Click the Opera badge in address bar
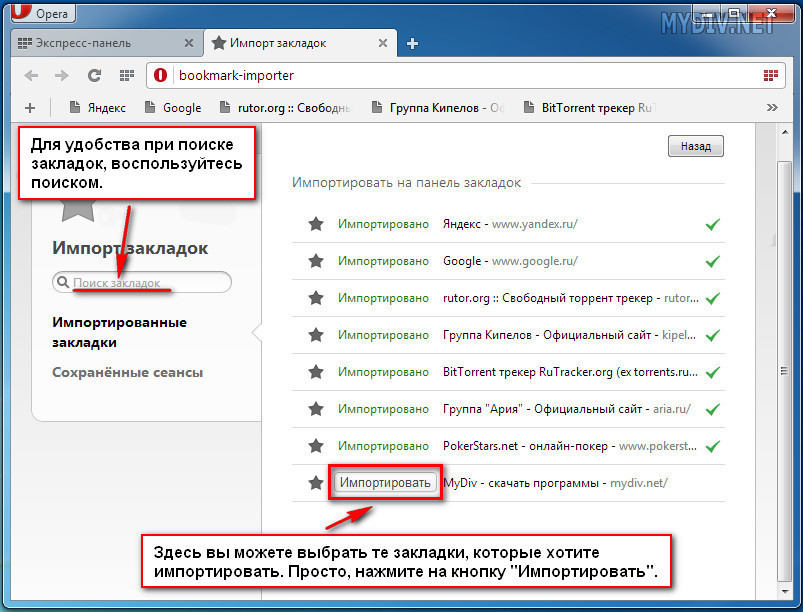Screen dimensions: 803x612 point(160,76)
